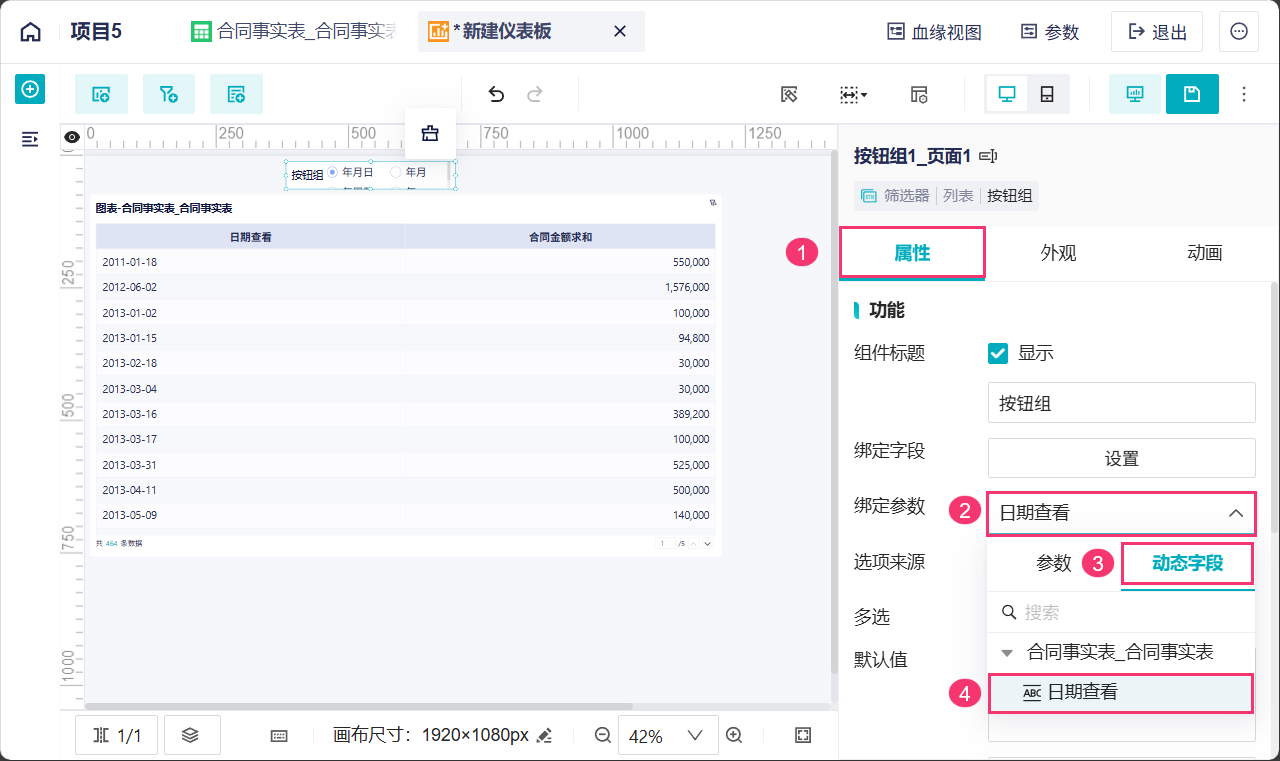Image resolution: width=1280 pixels, height=761 pixels.
Task: Rename component via icon beside 按钮组1_页面1
Action: coord(989,156)
